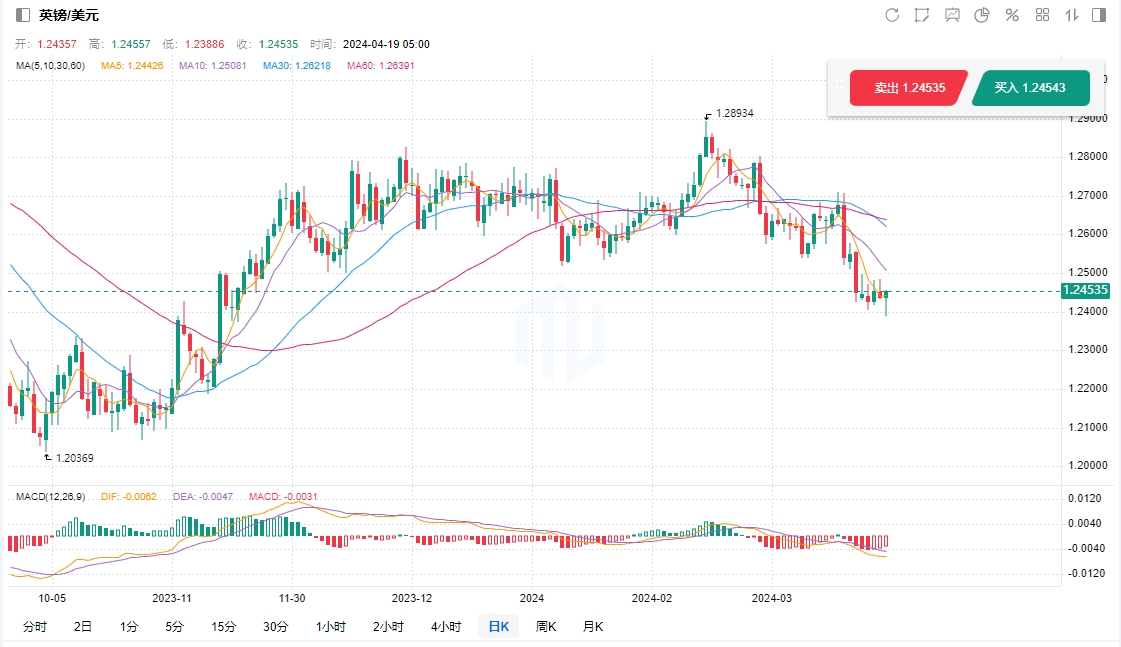Screen dimensions: 1121x647
Task: Select the 4小时 timeframe
Action: (446, 627)
